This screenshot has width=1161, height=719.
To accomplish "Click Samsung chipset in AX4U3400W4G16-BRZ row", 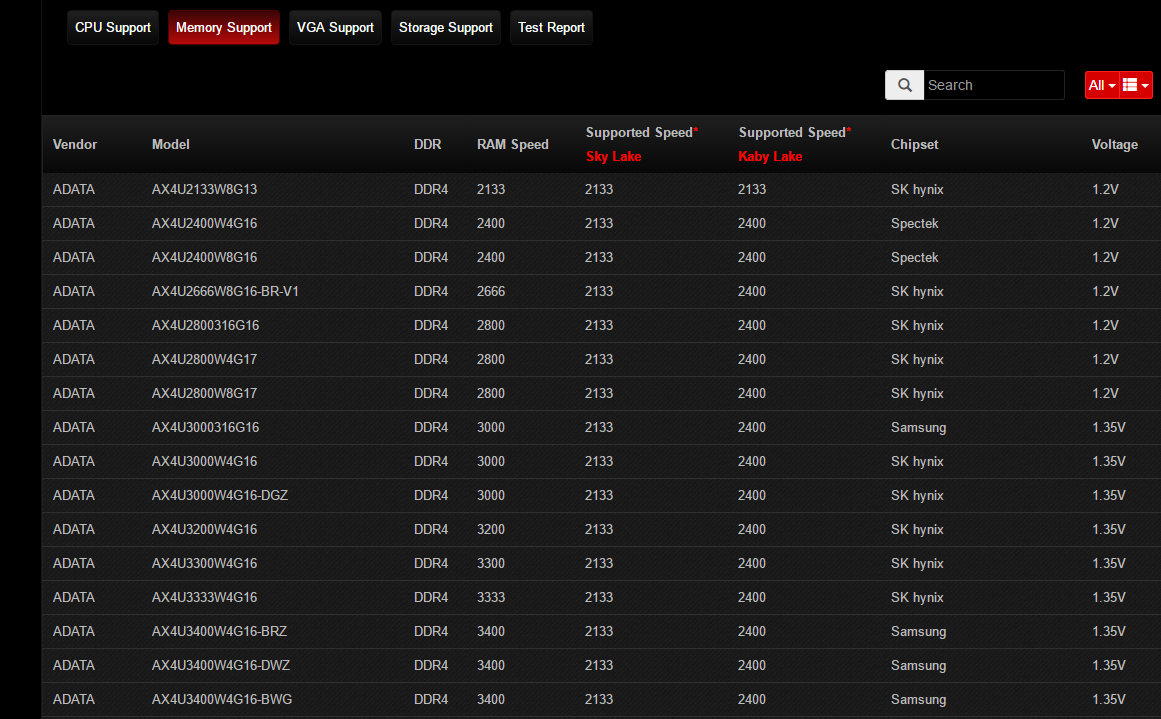I will coord(918,632).
